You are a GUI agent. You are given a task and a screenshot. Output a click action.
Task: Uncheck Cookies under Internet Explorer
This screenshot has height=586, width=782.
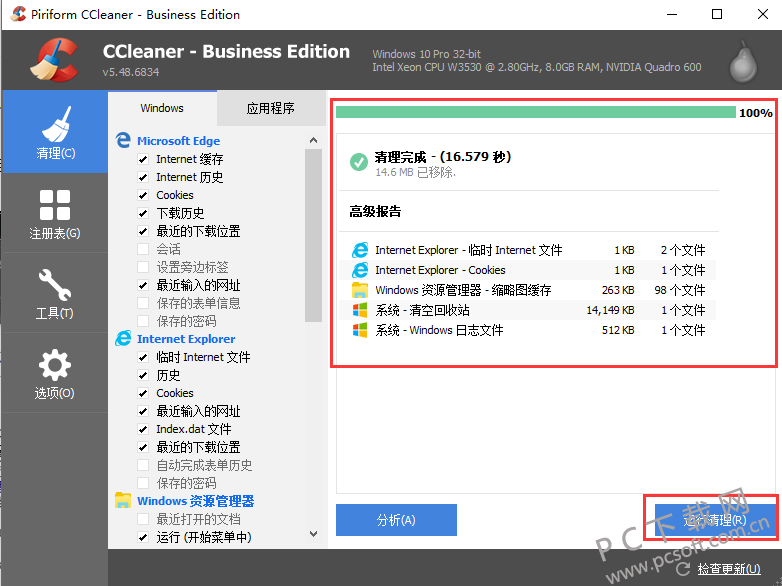[143, 393]
